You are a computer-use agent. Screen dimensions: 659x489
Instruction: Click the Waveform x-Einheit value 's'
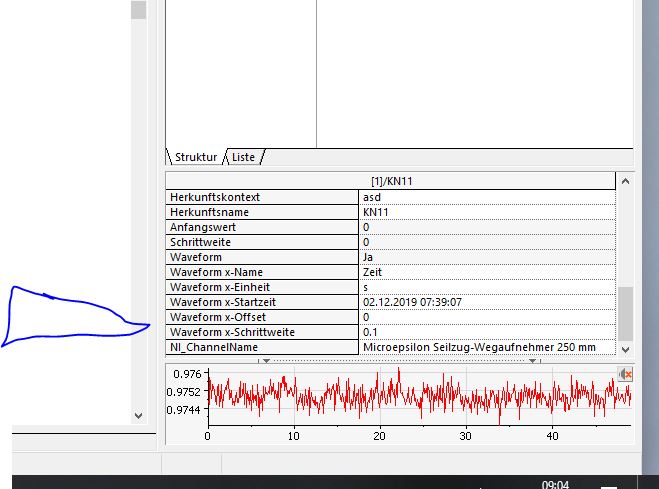click(487, 287)
